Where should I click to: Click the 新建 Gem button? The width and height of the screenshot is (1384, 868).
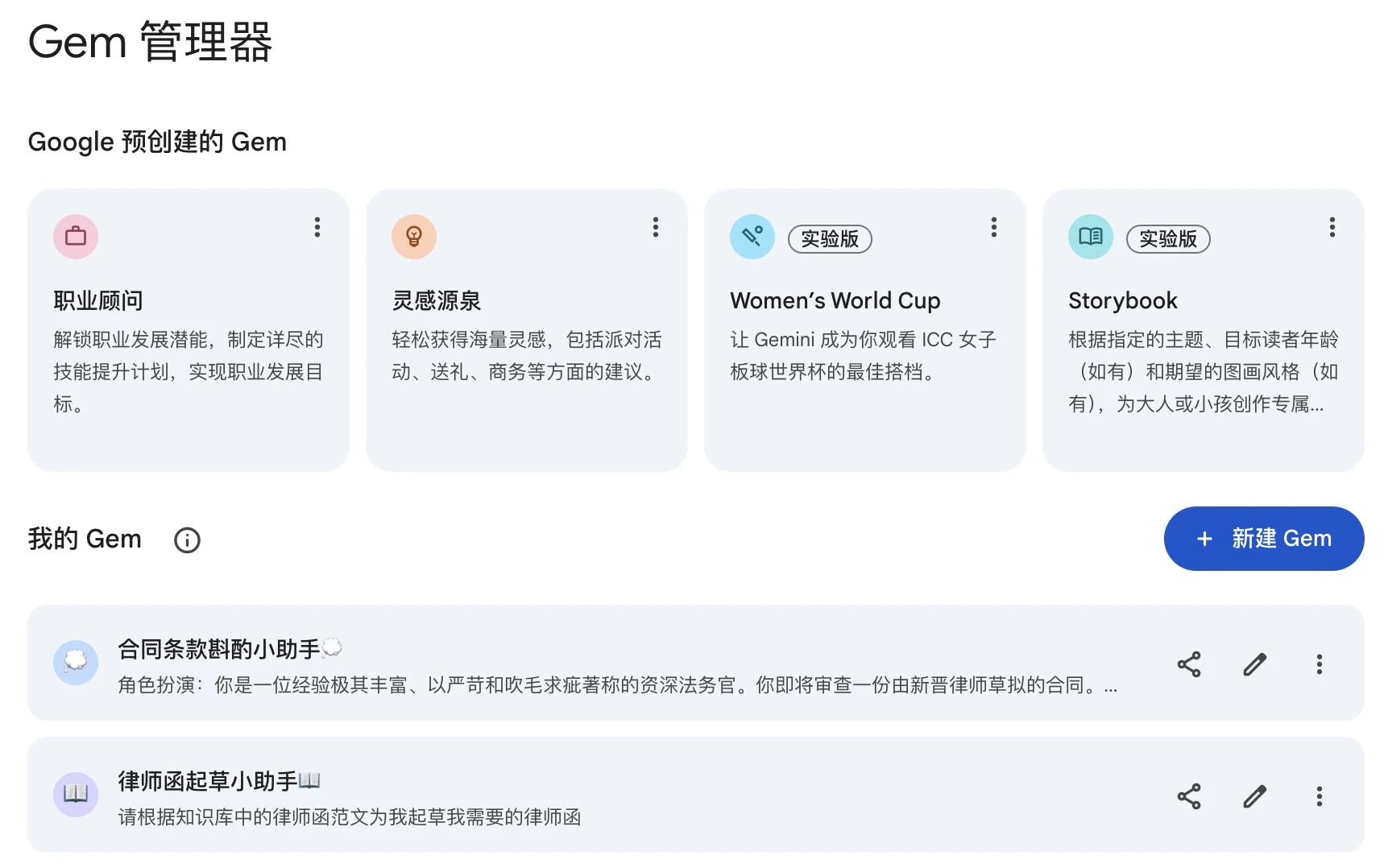point(1263,539)
